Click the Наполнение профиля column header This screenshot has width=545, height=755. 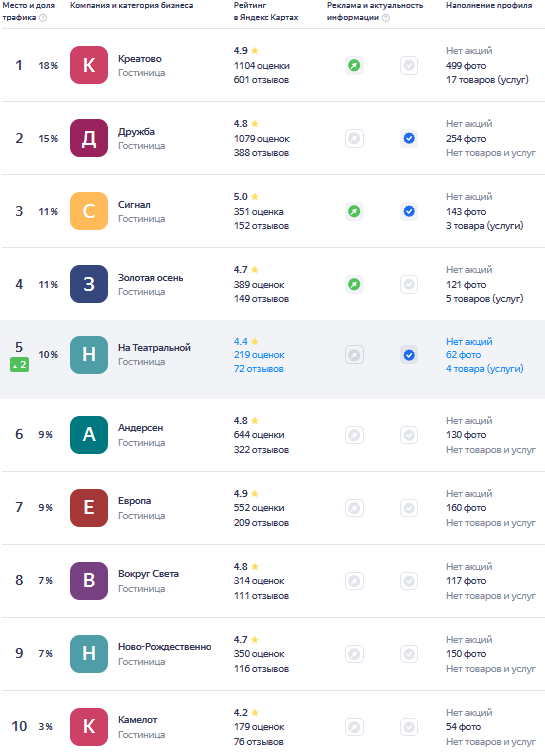489,6
